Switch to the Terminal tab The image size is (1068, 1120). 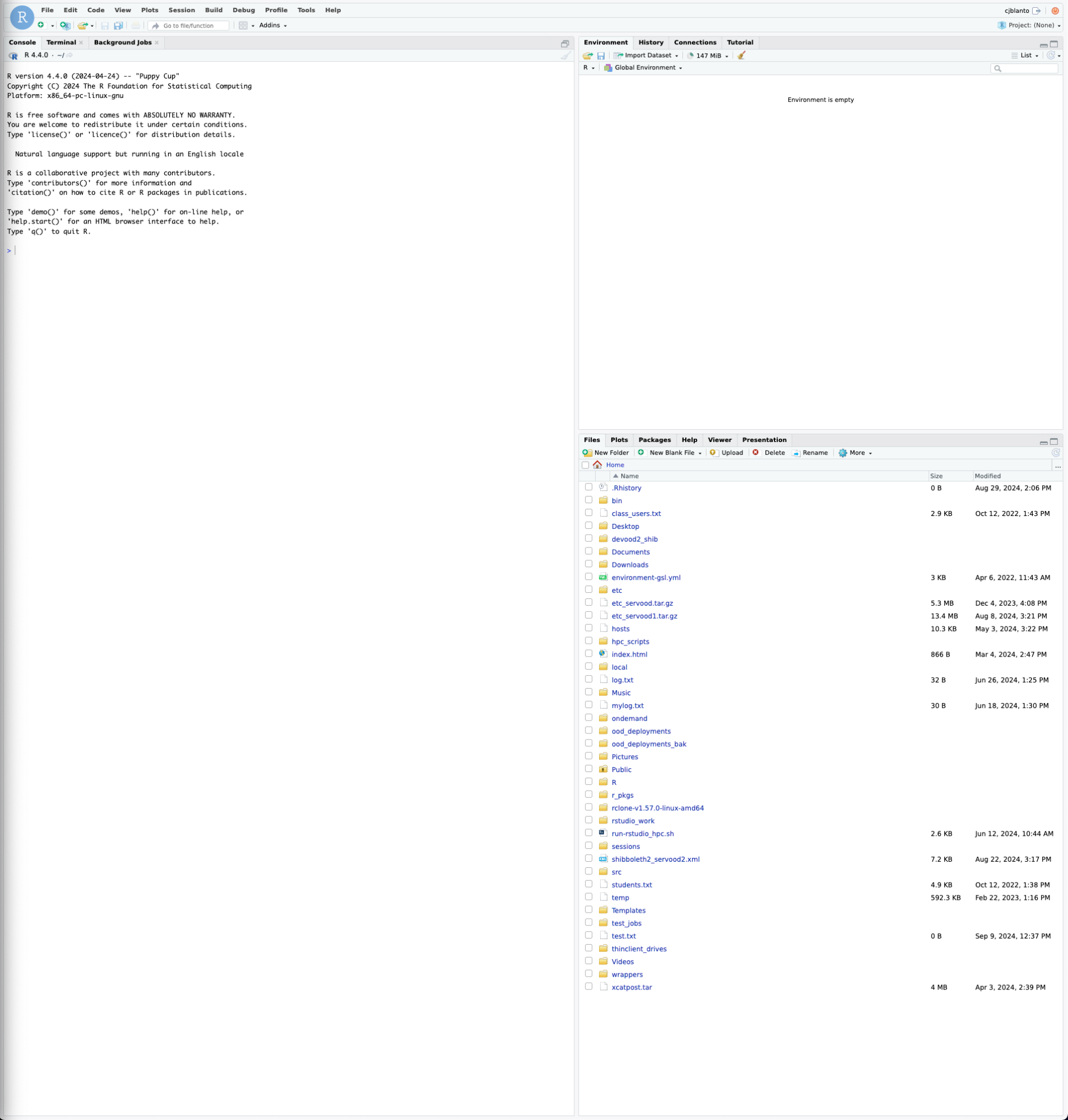[61, 43]
